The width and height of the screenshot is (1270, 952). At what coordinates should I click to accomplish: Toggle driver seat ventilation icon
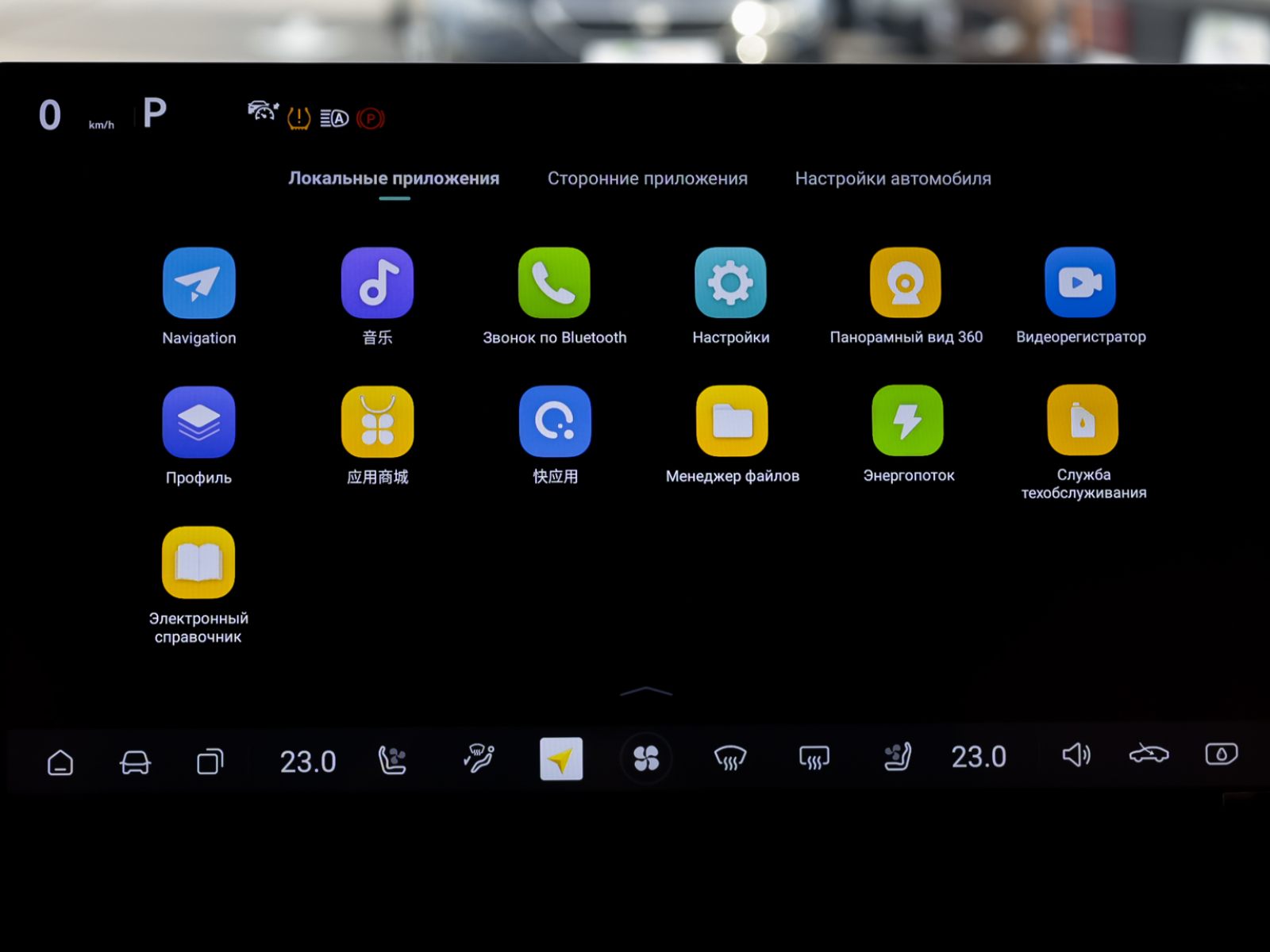click(x=392, y=760)
